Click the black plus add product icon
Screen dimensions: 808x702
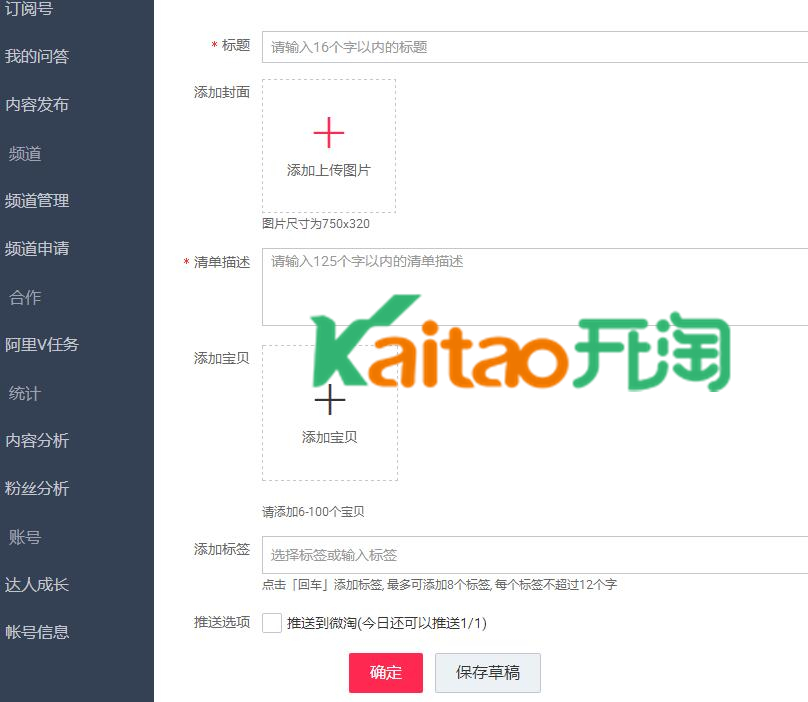coord(329,400)
